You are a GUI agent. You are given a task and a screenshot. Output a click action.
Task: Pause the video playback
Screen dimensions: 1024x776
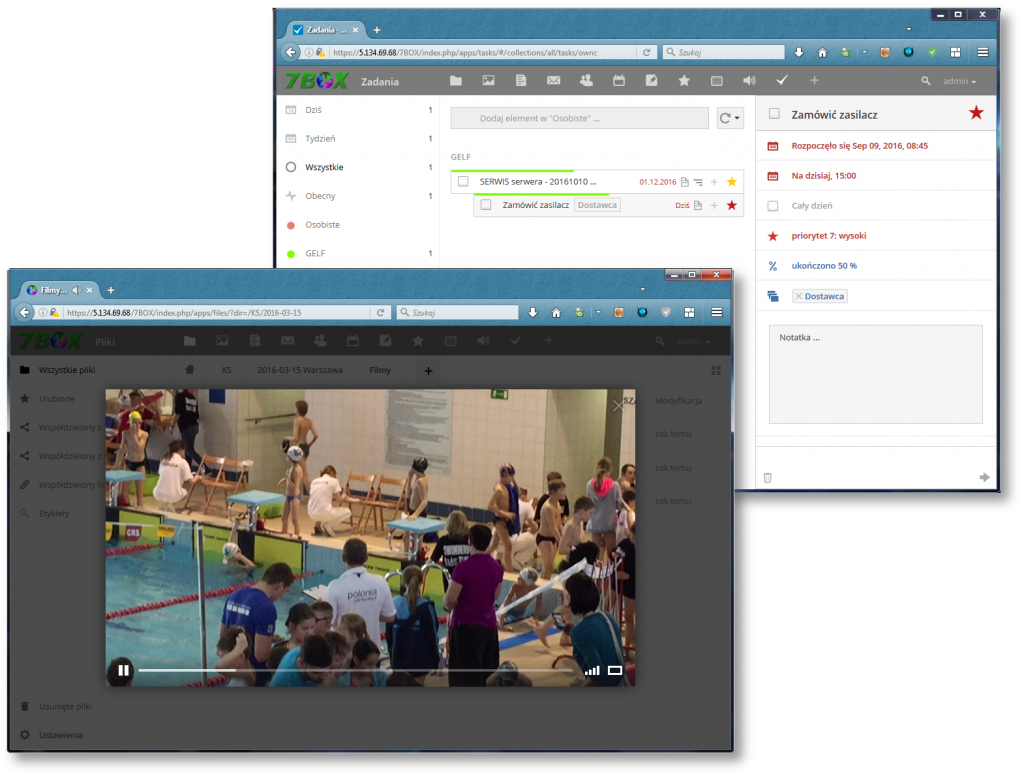[x=123, y=670]
